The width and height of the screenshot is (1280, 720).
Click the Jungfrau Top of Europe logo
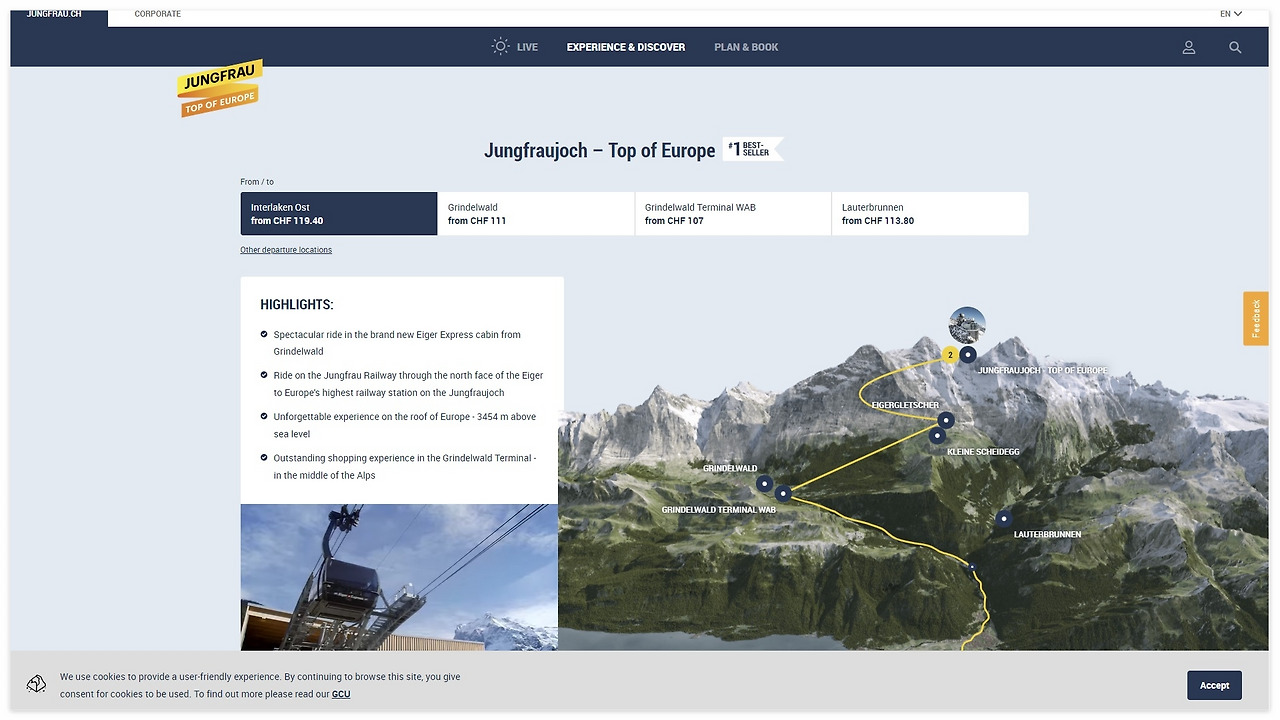click(x=220, y=88)
